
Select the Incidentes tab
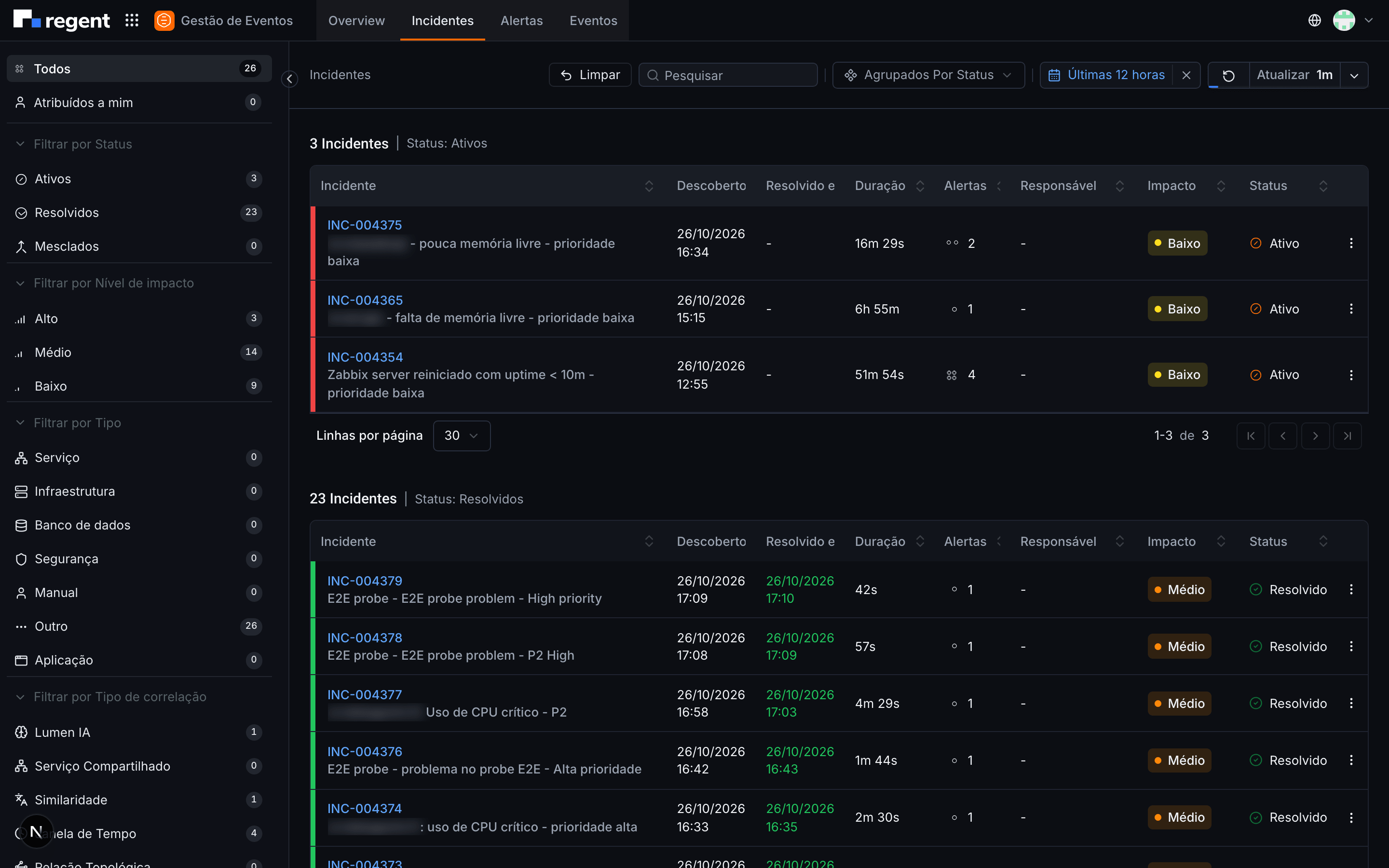click(443, 21)
